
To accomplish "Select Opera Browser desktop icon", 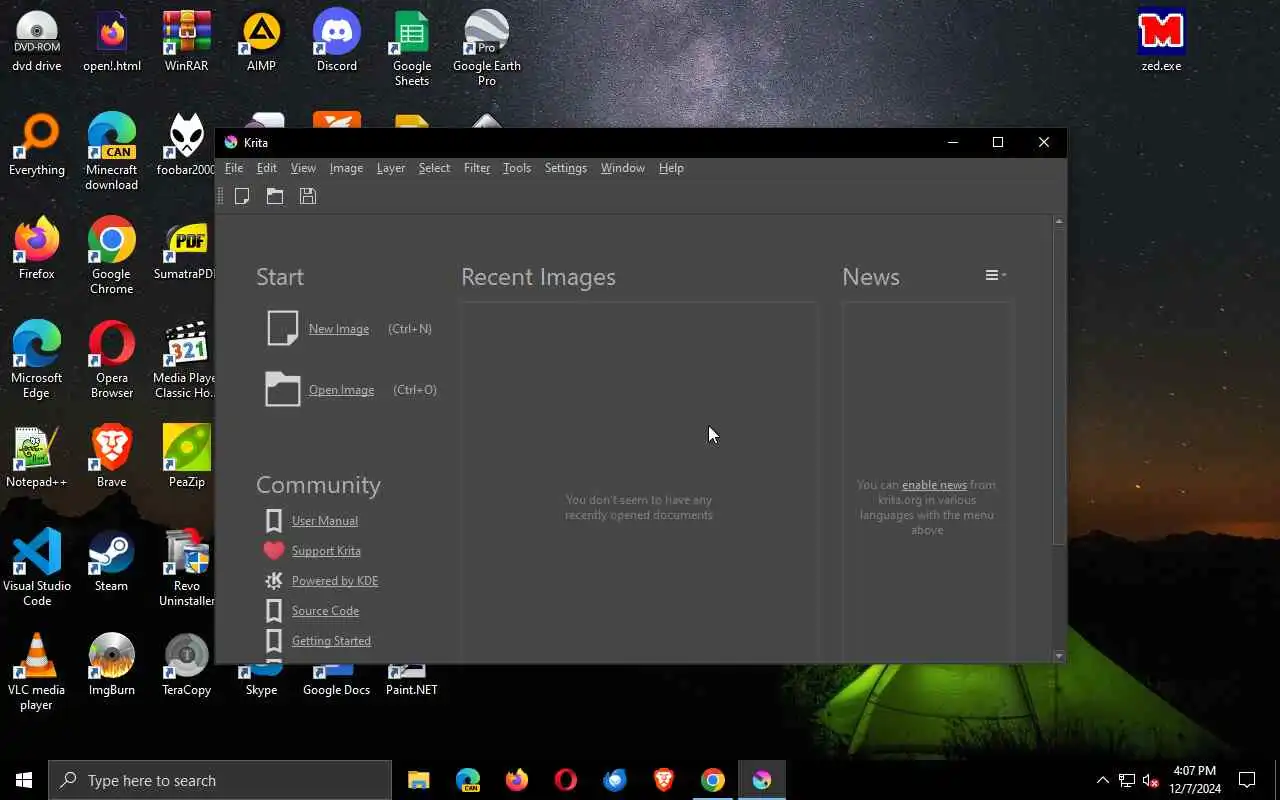I will pos(111,360).
